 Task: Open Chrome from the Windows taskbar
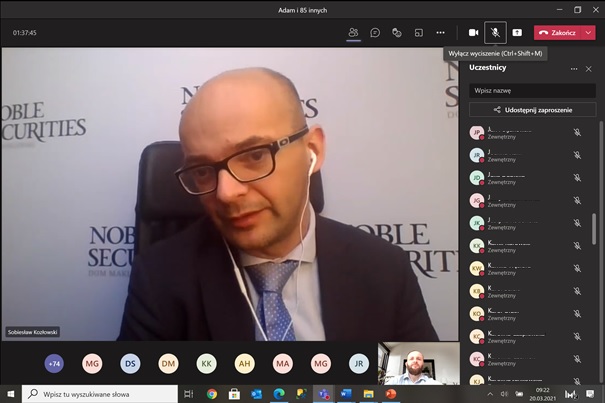coord(212,394)
